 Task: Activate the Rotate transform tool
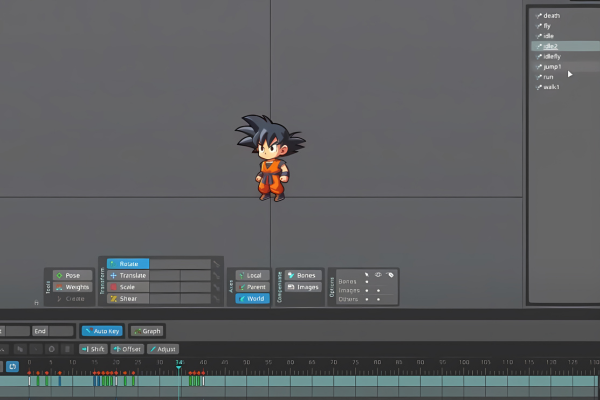pyautogui.click(x=128, y=264)
